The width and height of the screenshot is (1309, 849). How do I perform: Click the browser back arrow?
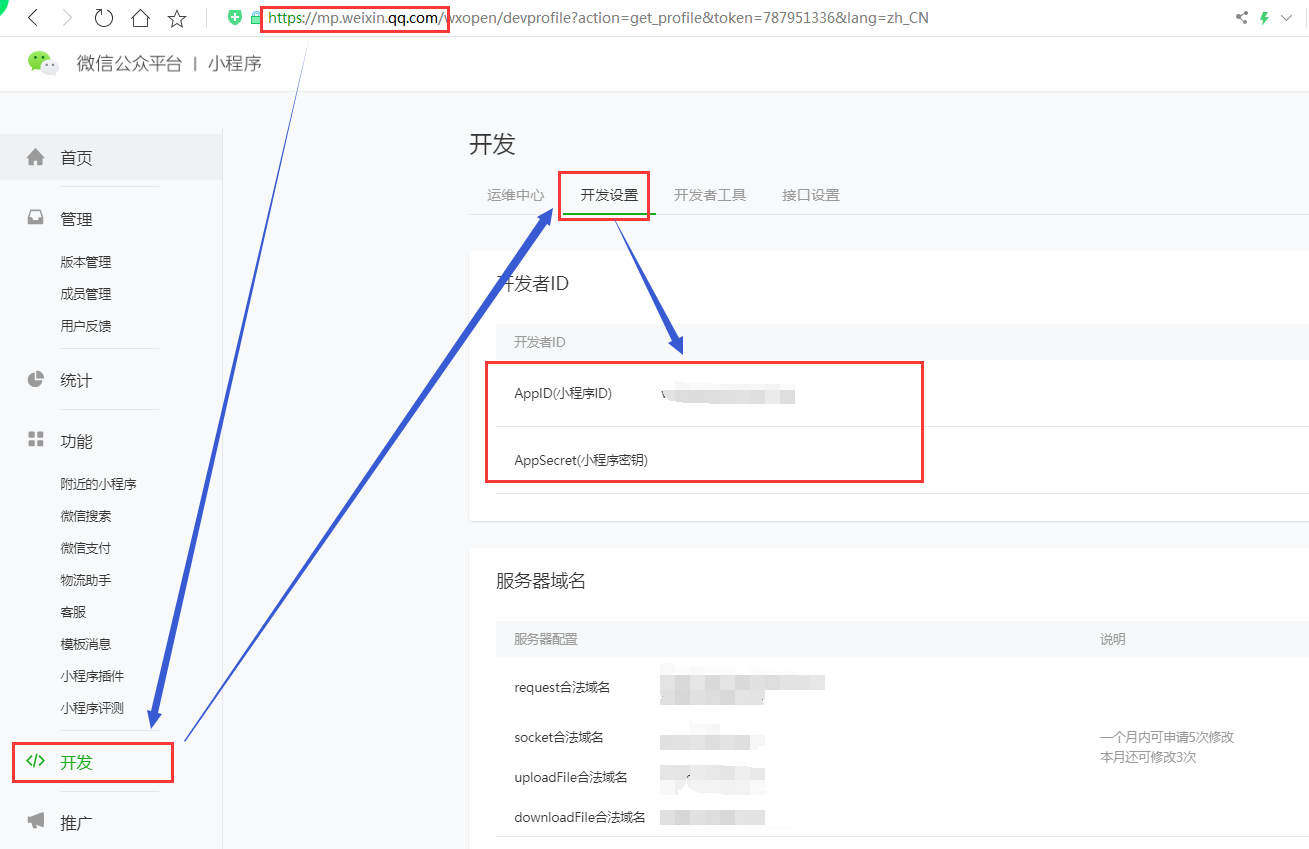pos(33,18)
